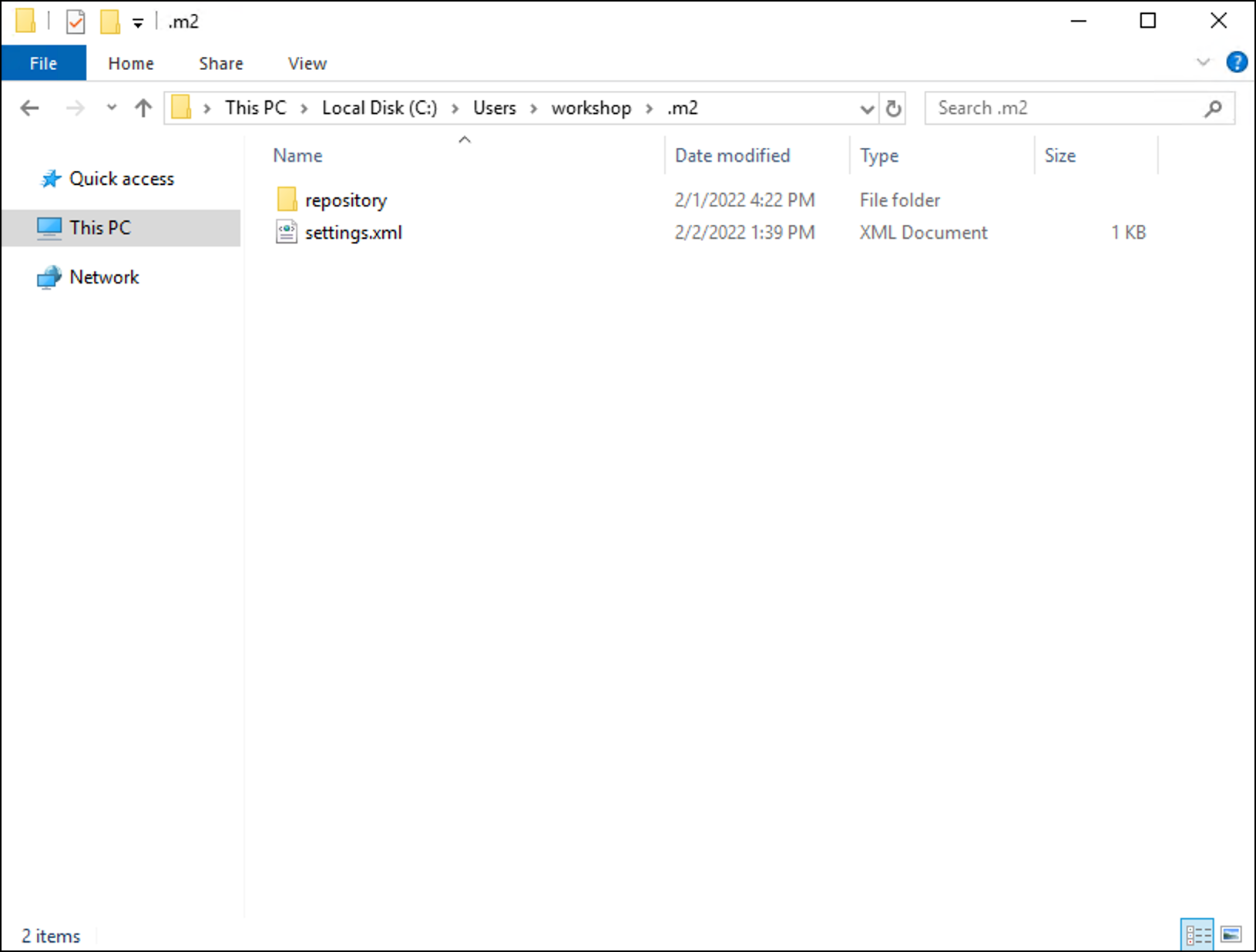The image size is (1256, 952).
Task: Click the Refresh button in address bar
Action: coord(893,109)
